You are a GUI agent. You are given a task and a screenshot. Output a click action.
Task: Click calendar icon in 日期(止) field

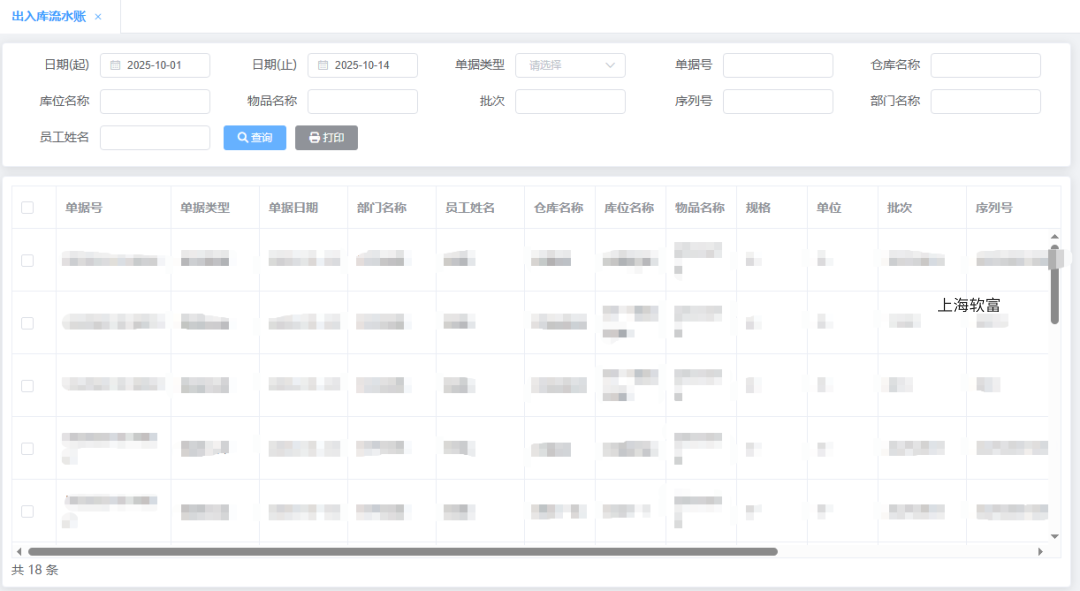click(323, 66)
